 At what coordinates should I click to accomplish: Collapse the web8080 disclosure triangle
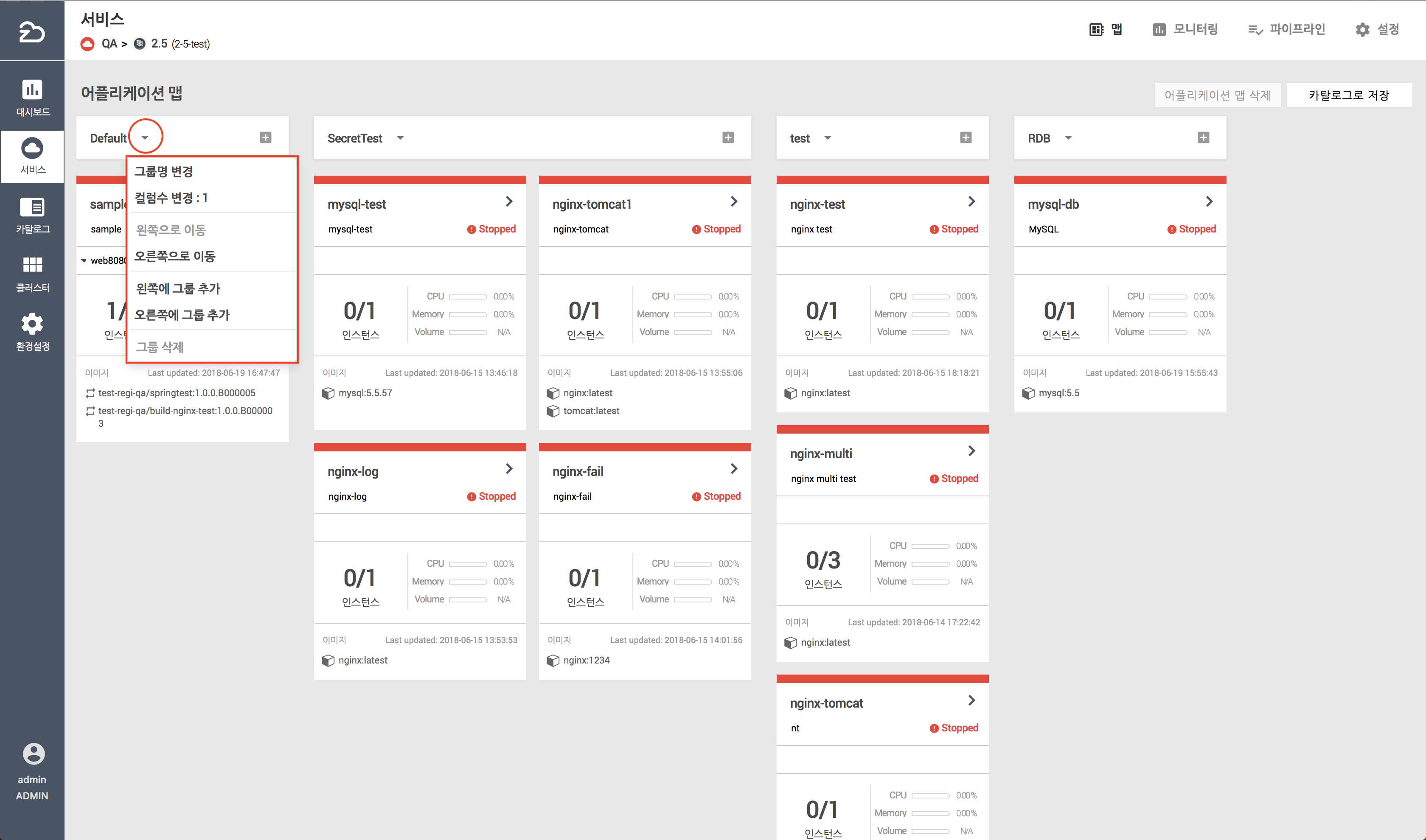coord(84,261)
